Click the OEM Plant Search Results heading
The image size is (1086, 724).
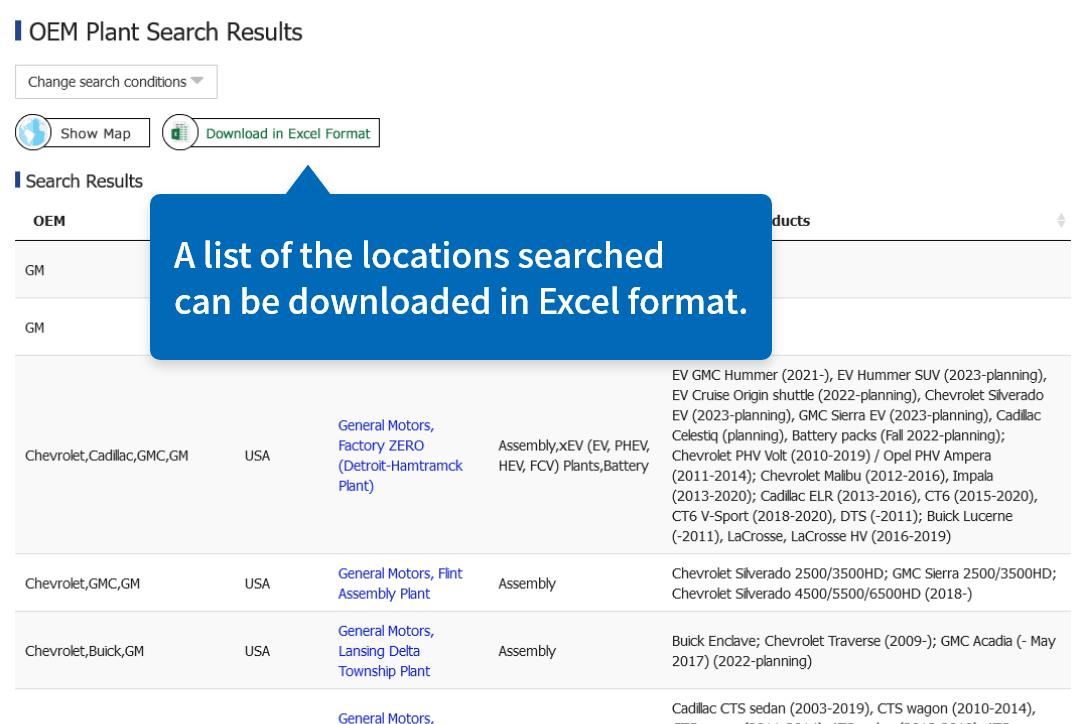[166, 32]
